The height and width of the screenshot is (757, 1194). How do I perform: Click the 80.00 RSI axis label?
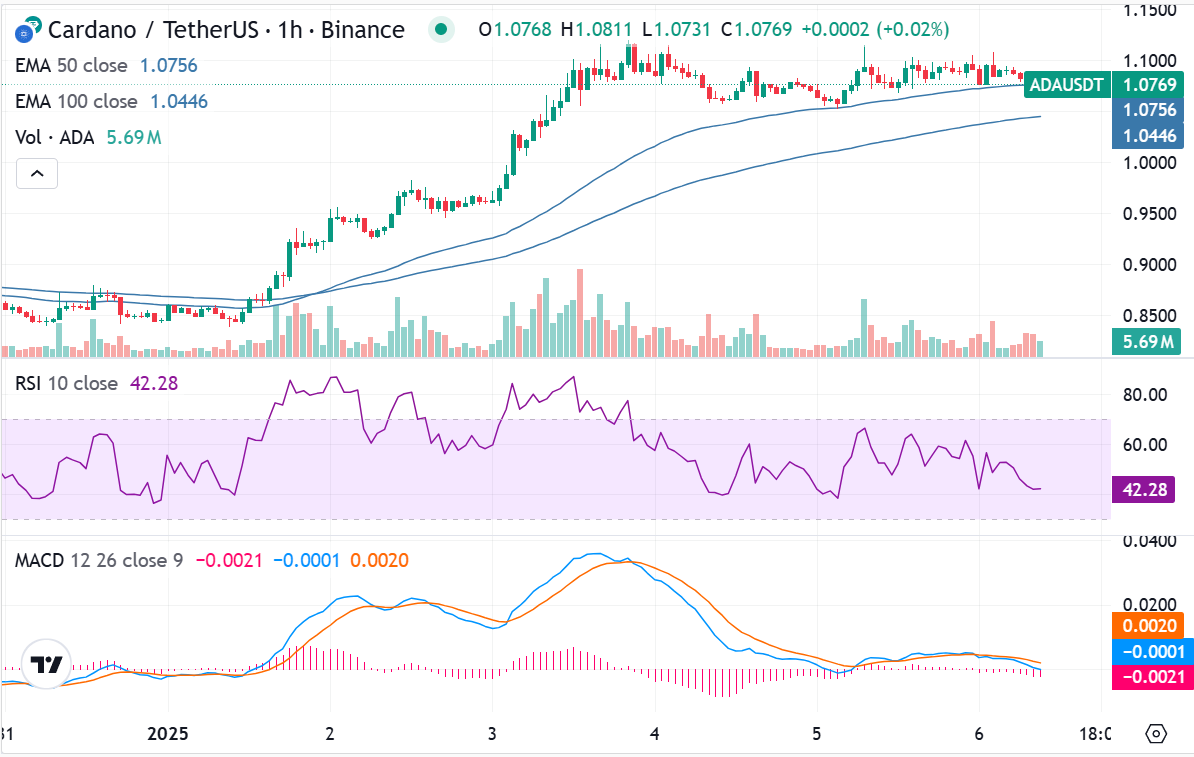pos(1145,394)
